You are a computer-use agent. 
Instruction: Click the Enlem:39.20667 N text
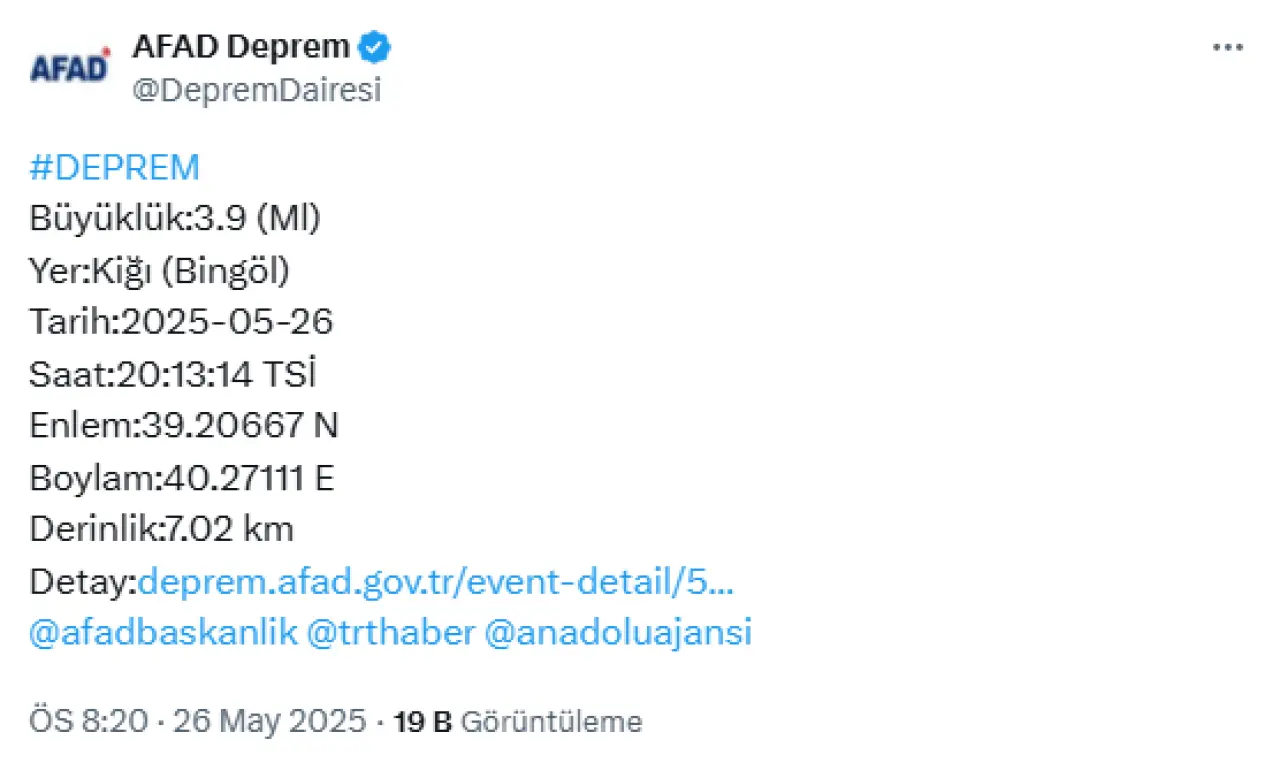[184, 426]
